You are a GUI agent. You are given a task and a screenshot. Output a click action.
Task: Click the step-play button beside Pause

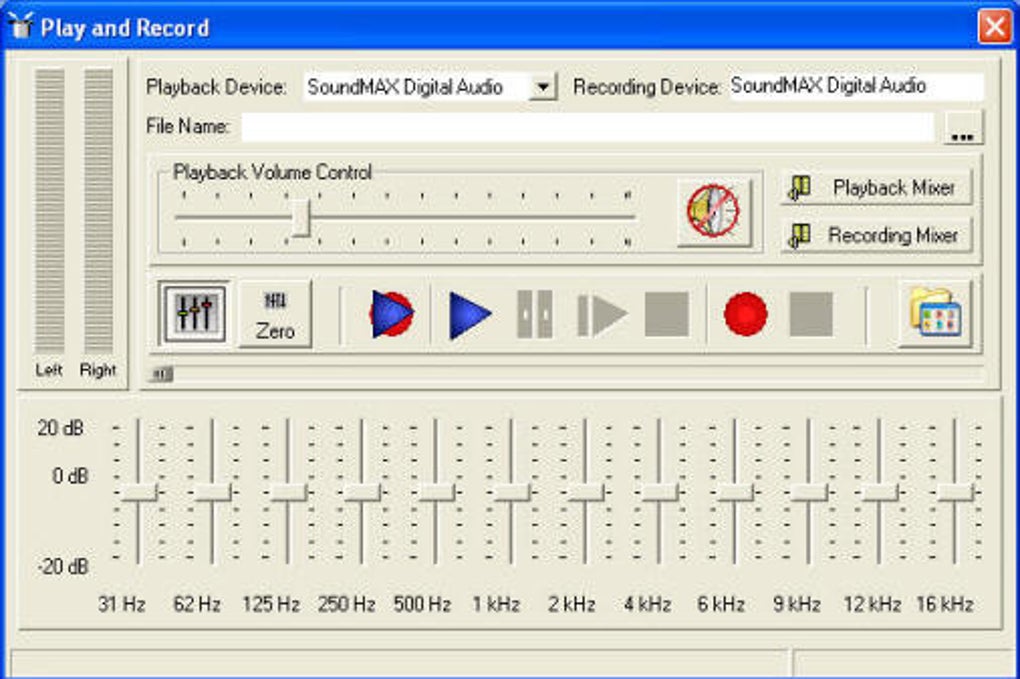tap(601, 315)
